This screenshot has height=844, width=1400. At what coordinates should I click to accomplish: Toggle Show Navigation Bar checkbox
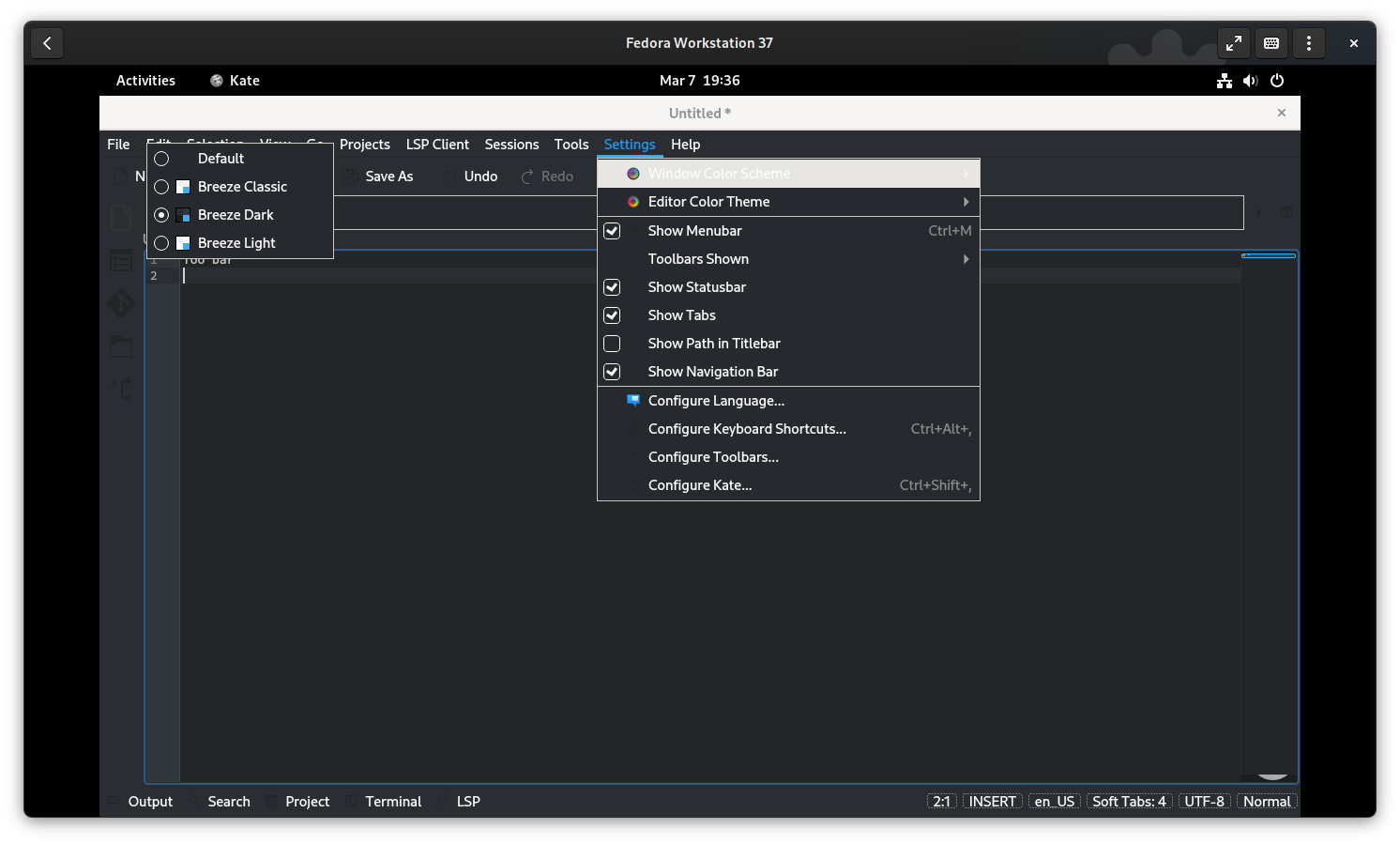pos(612,372)
